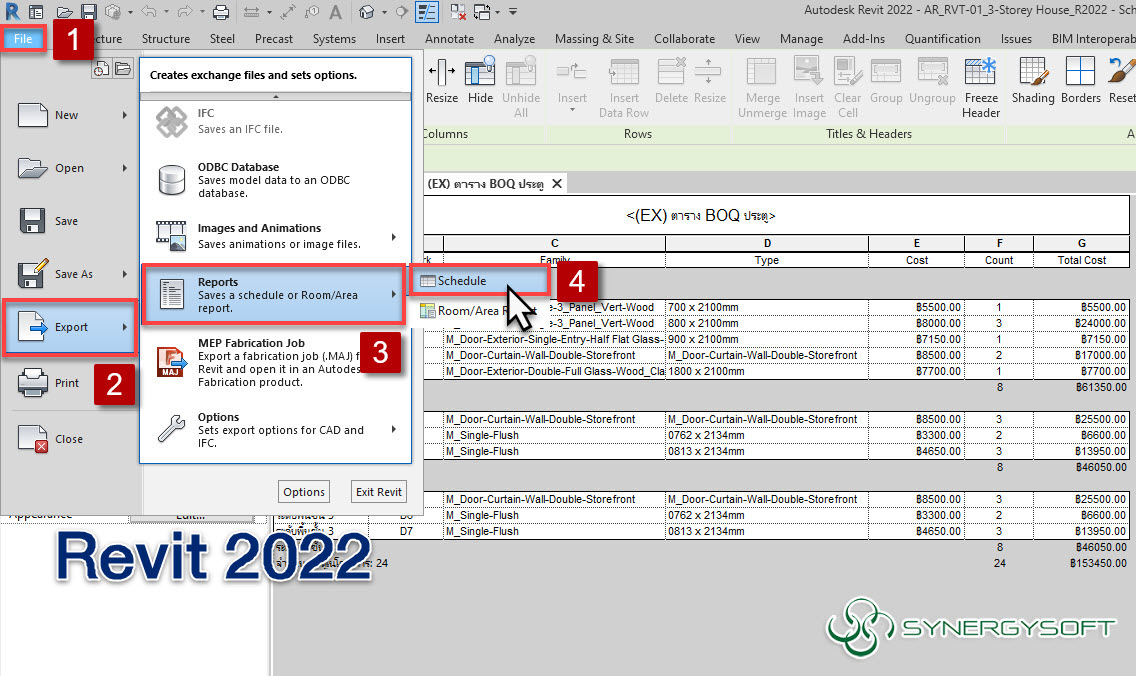The height and width of the screenshot is (676, 1136).
Task: Select the Text tool in Quick Access Toolbar
Action: 337,12
